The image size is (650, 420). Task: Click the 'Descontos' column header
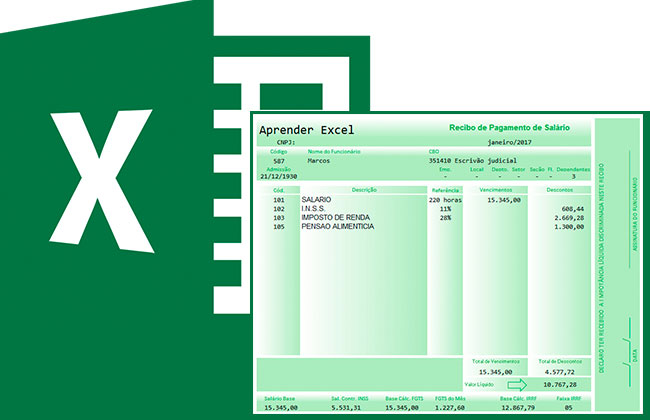click(560, 190)
